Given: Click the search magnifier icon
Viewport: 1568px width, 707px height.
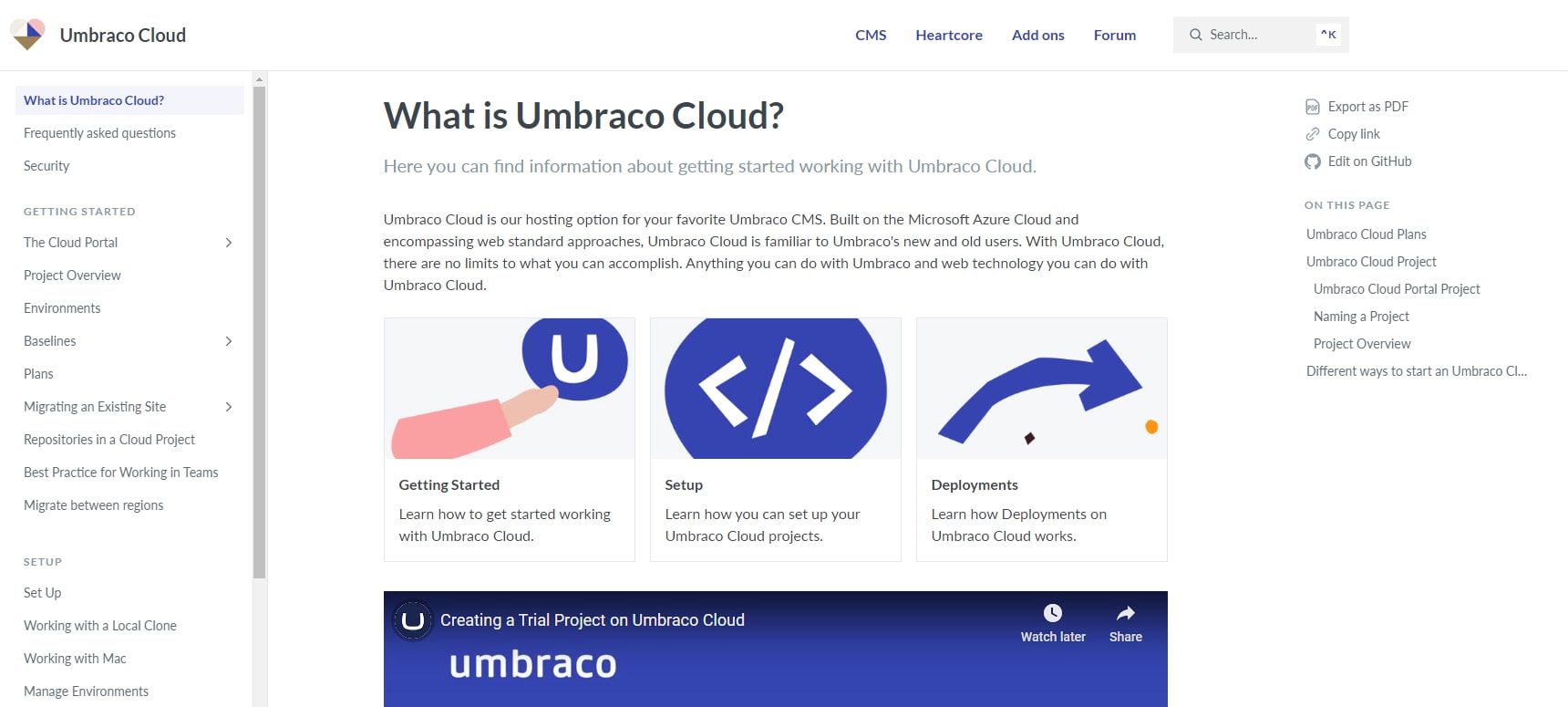Looking at the screenshot, I should tap(1196, 35).
